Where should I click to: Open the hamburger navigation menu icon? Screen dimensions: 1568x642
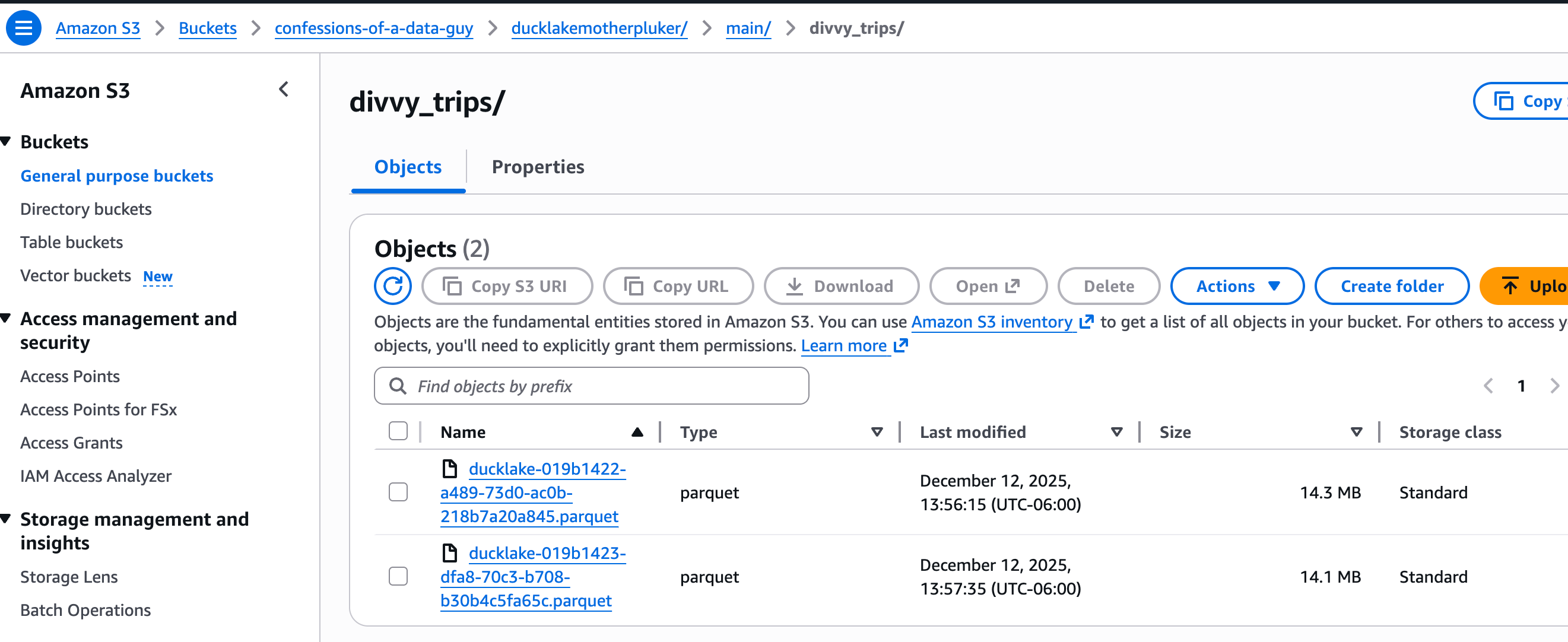tap(24, 27)
